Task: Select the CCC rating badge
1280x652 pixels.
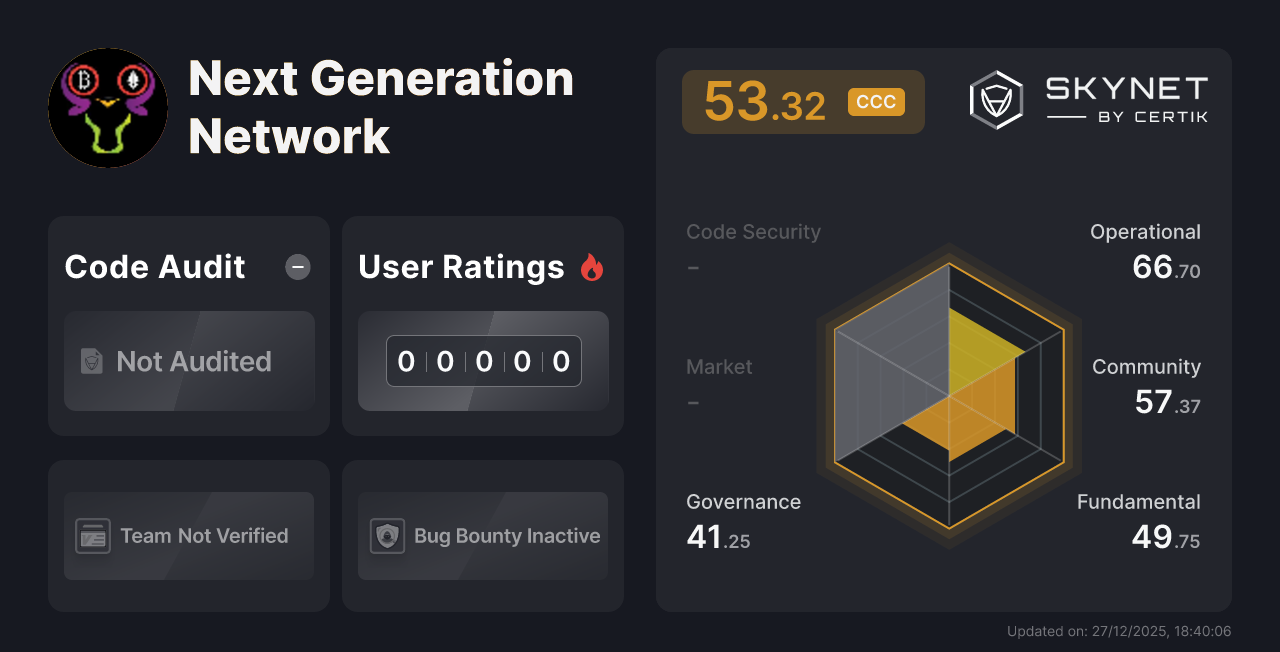Action: [876, 101]
